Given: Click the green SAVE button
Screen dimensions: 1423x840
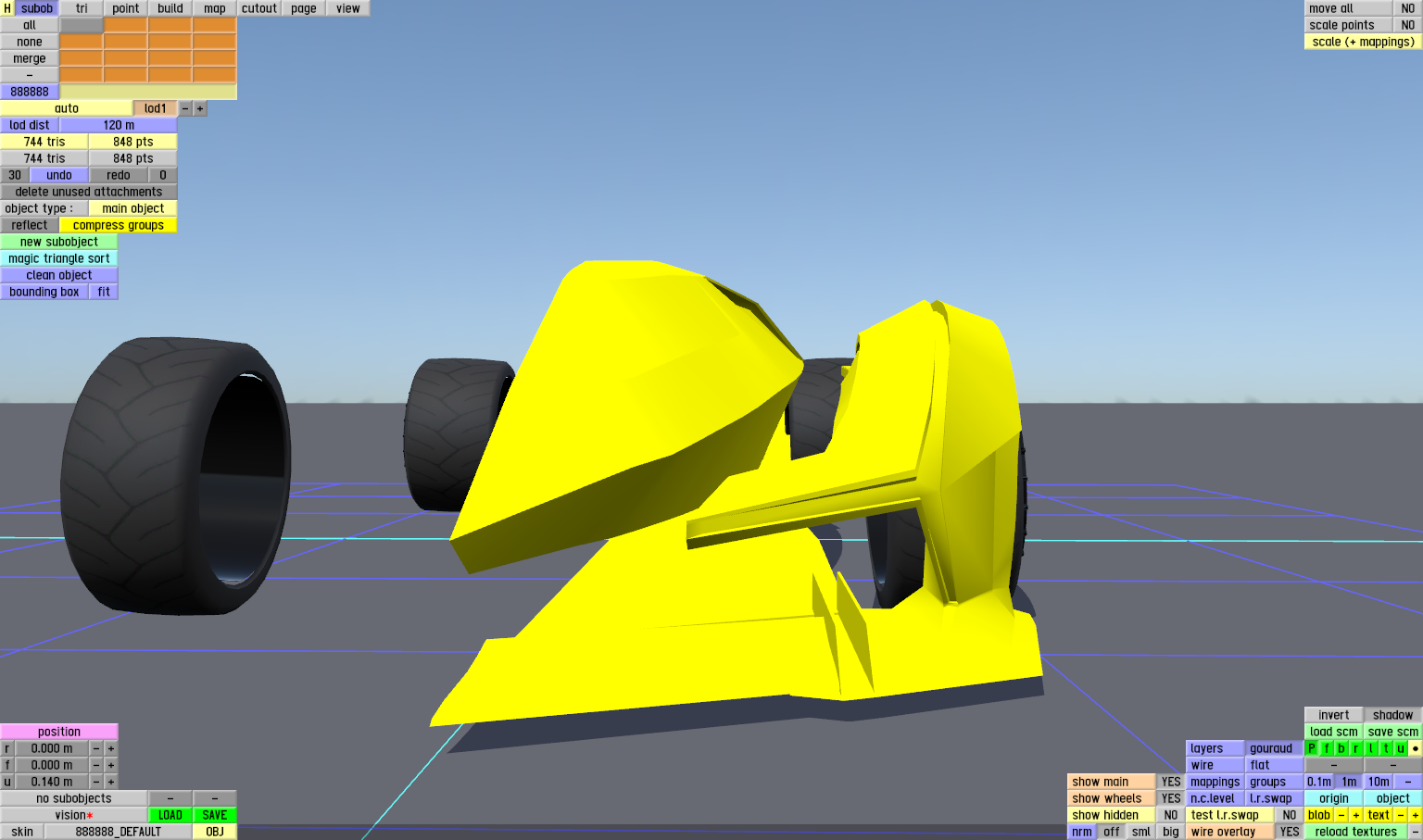Looking at the screenshot, I should click(x=215, y=815).
